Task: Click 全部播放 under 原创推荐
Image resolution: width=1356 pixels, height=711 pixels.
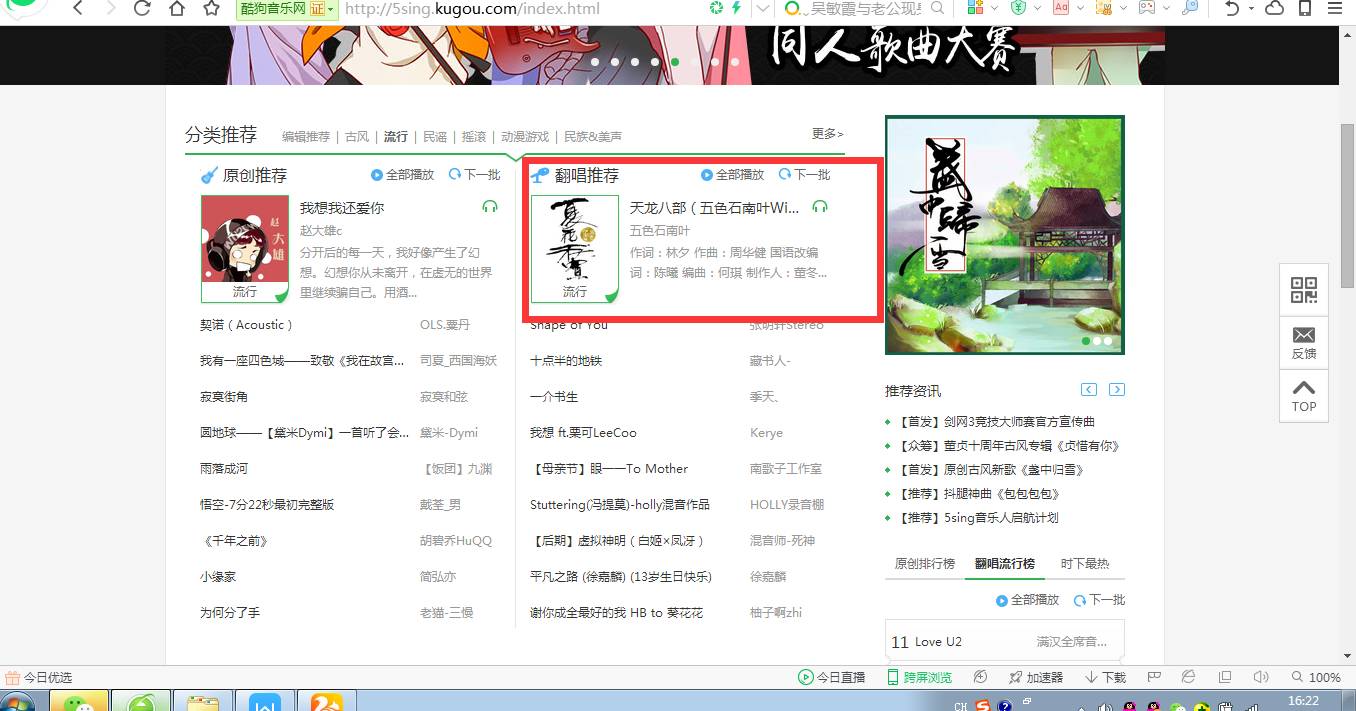Action: pos(402,174)
